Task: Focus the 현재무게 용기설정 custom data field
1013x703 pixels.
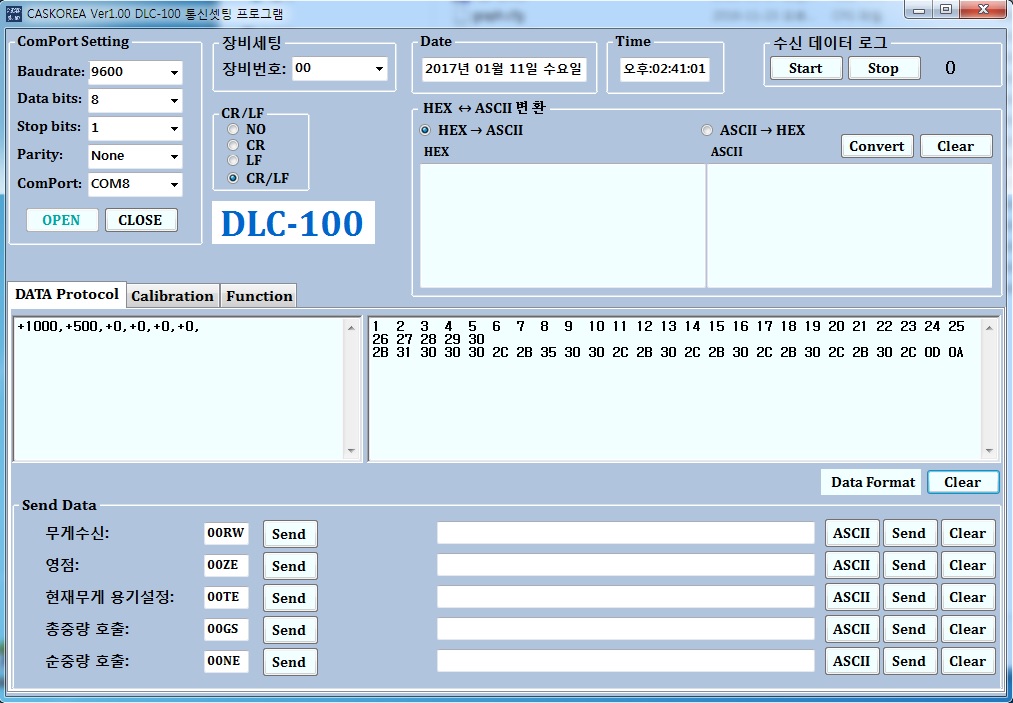Action: (625, 597)
